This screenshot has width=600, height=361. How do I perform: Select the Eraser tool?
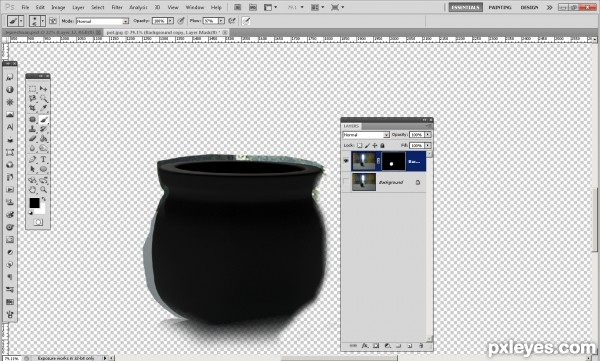(x=33, y=139)
